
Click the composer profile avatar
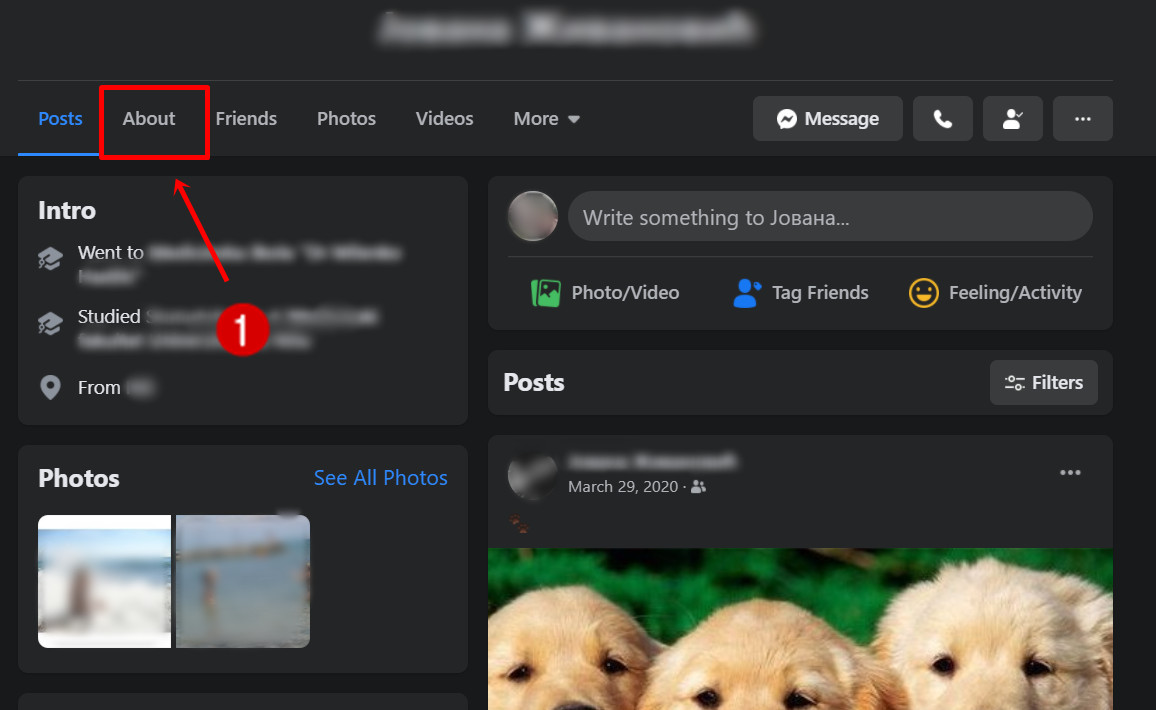[532, 217]
